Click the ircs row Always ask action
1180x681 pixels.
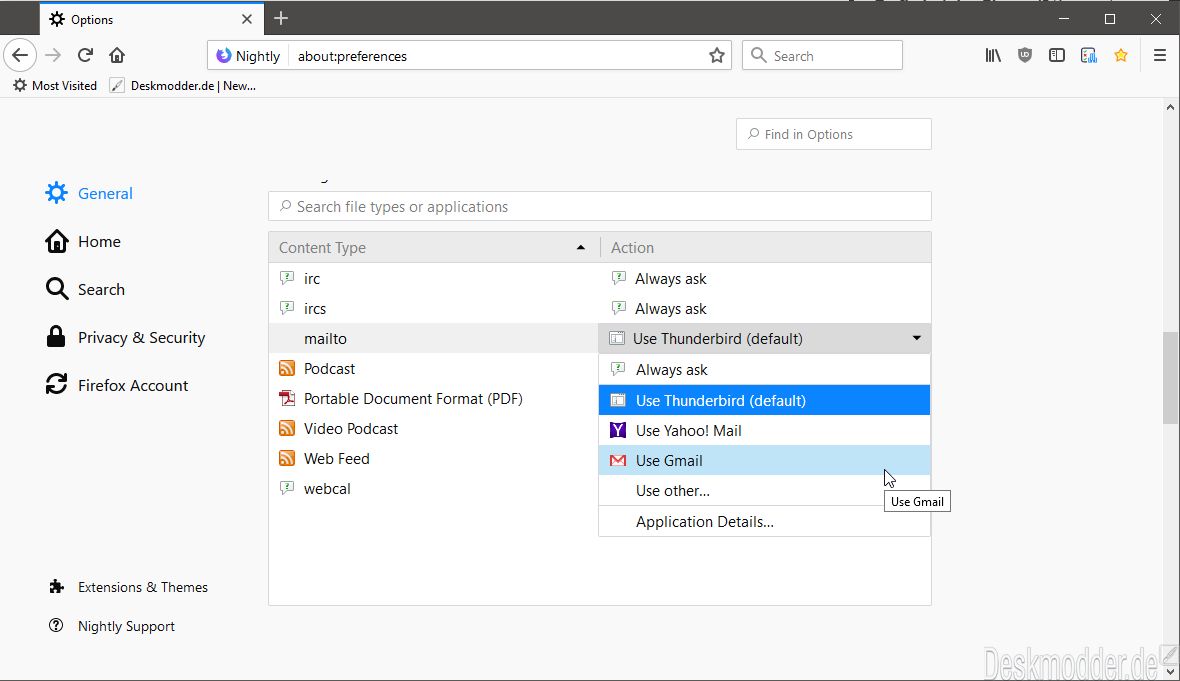[x=765, y=309]
